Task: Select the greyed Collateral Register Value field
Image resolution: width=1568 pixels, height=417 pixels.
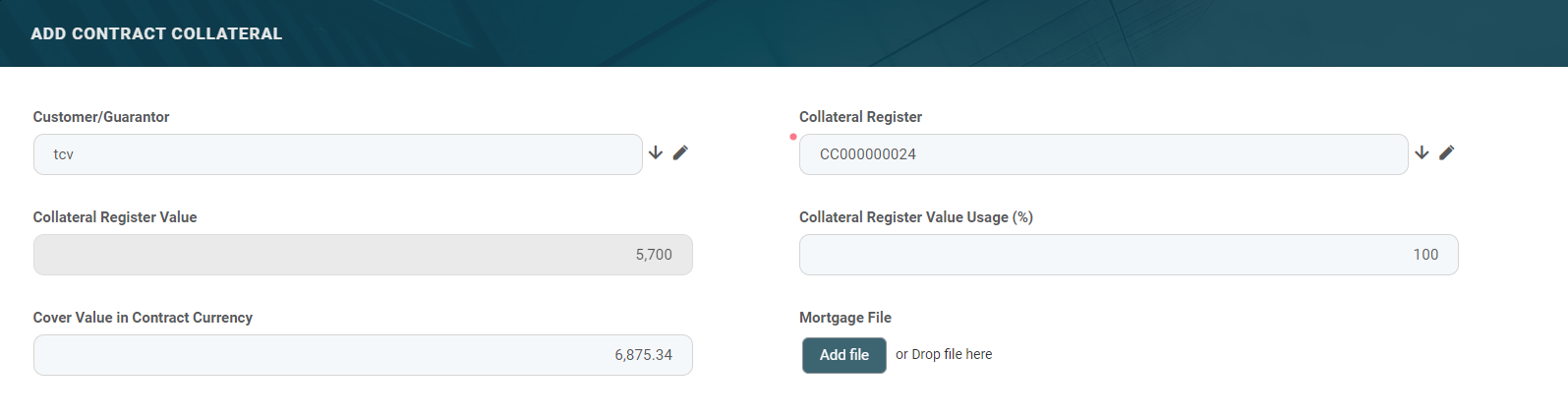Action: [x=363, y=255]
